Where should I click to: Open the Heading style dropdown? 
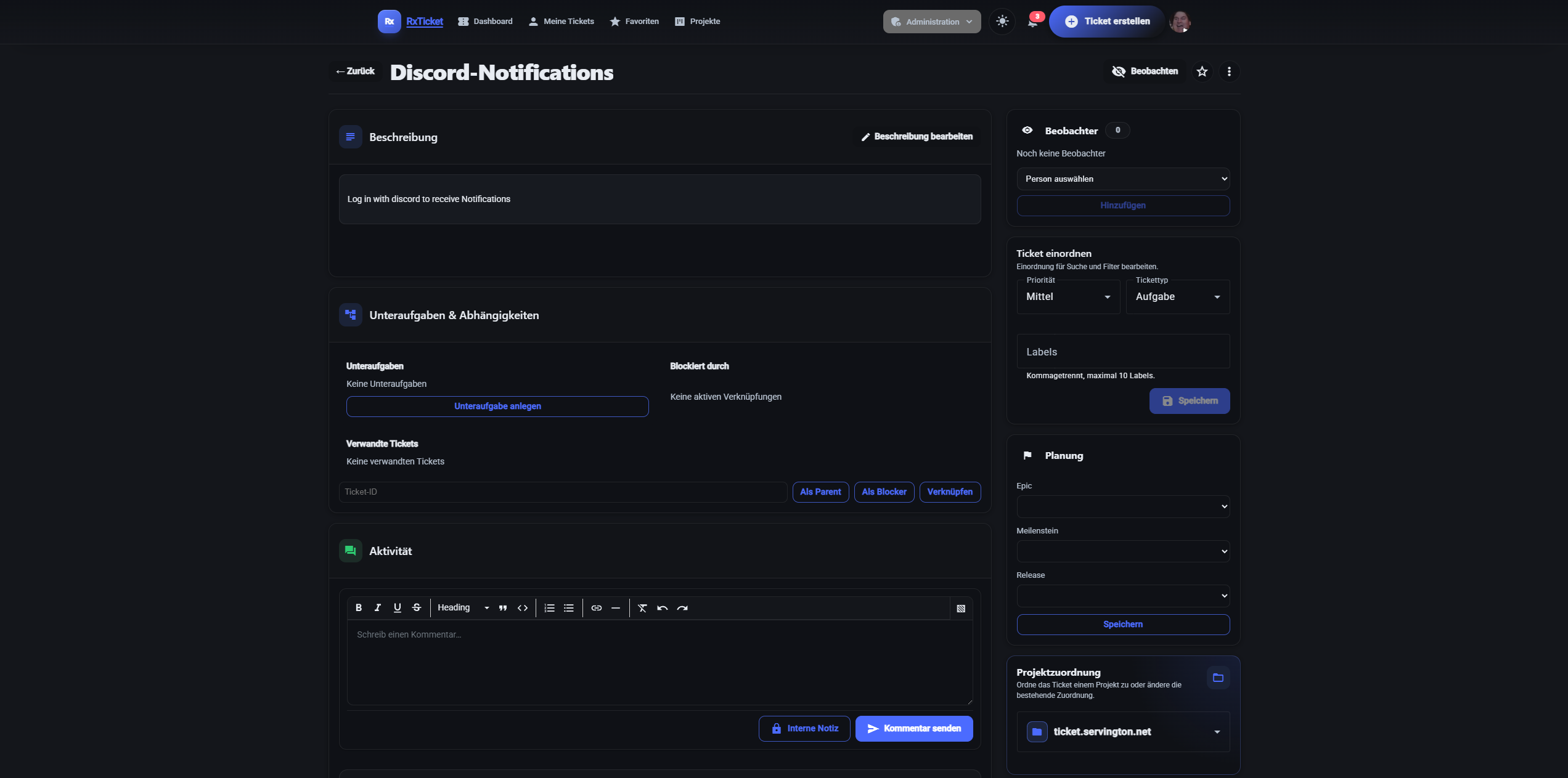pos(463,608)
